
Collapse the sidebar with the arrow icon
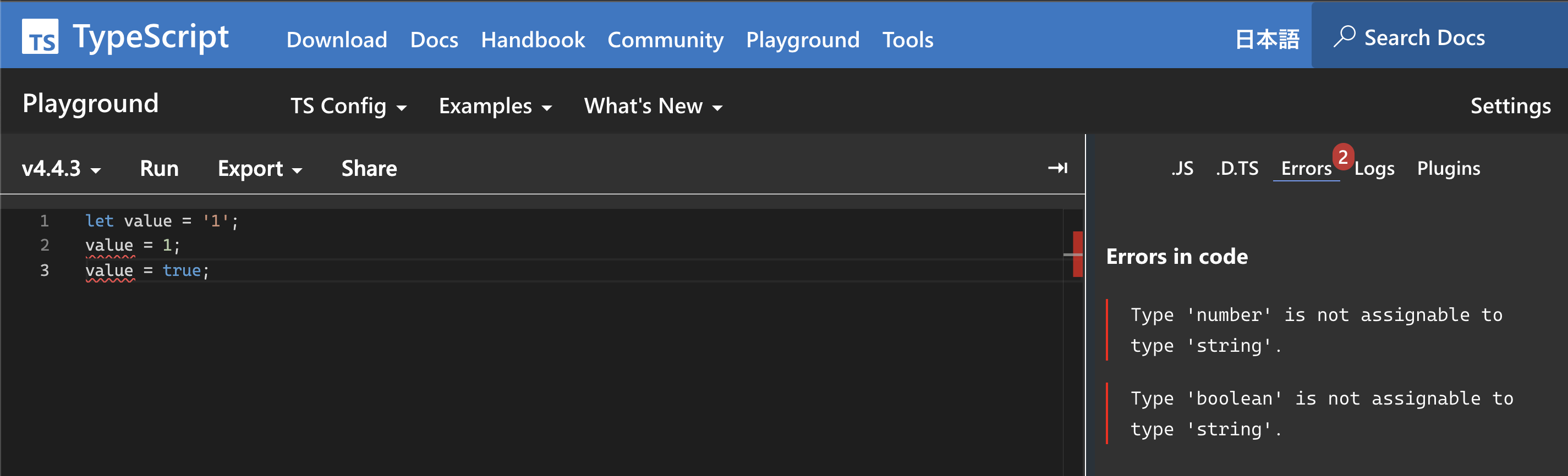pos(1057,168)
